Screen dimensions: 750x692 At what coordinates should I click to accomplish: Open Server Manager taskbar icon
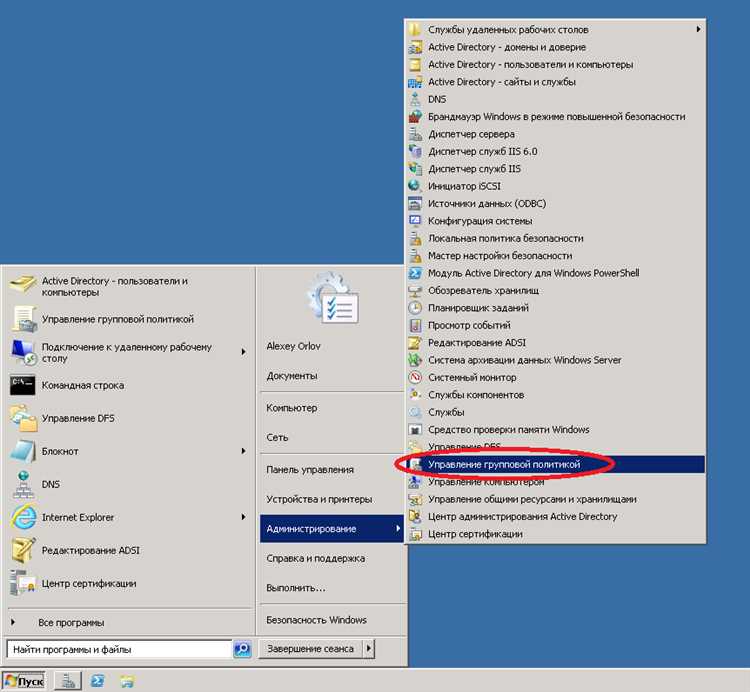click(67, 681)
